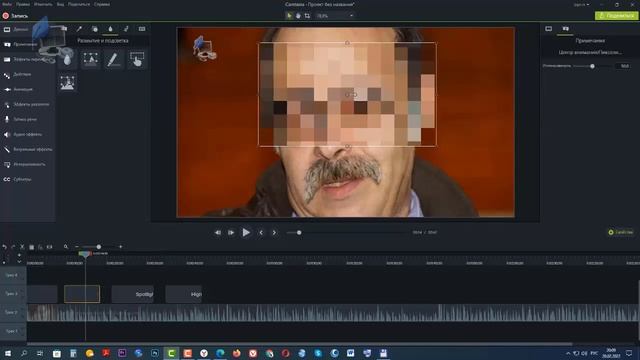The image size is (640, 360).
Task: Select the canvas pan (hand) mode
Action: pos(298,16)
